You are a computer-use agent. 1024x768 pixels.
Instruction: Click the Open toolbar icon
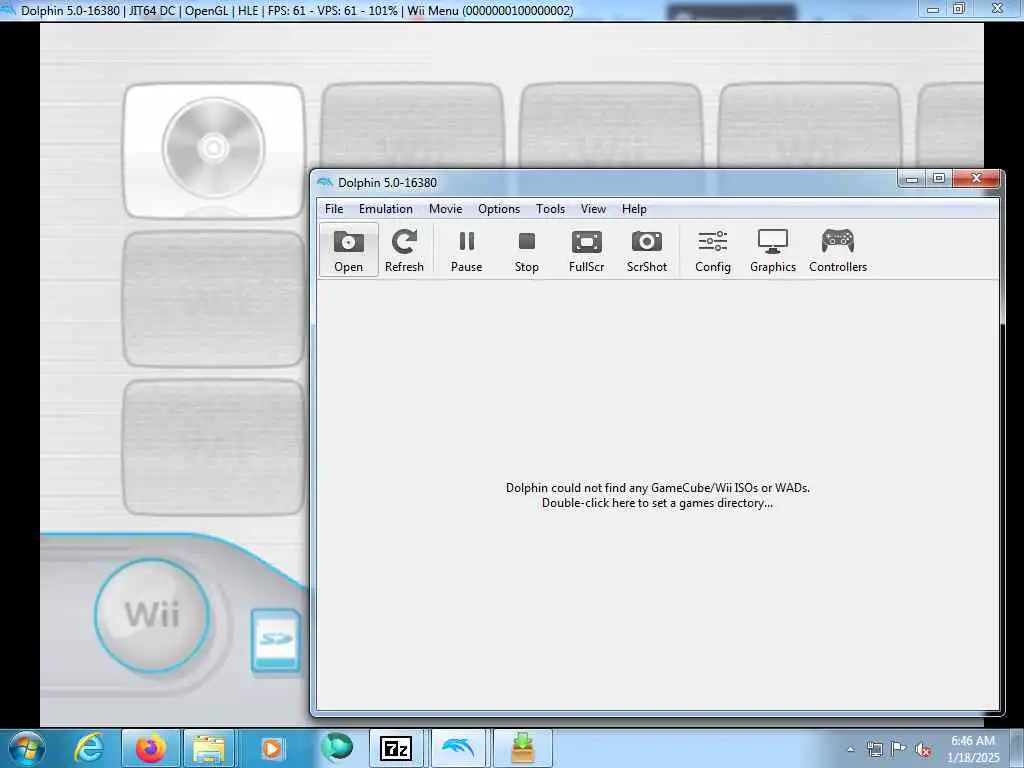(349, 249)
